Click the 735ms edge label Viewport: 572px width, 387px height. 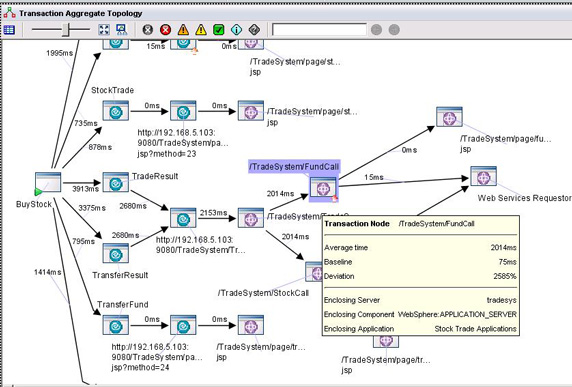[86, 123]
